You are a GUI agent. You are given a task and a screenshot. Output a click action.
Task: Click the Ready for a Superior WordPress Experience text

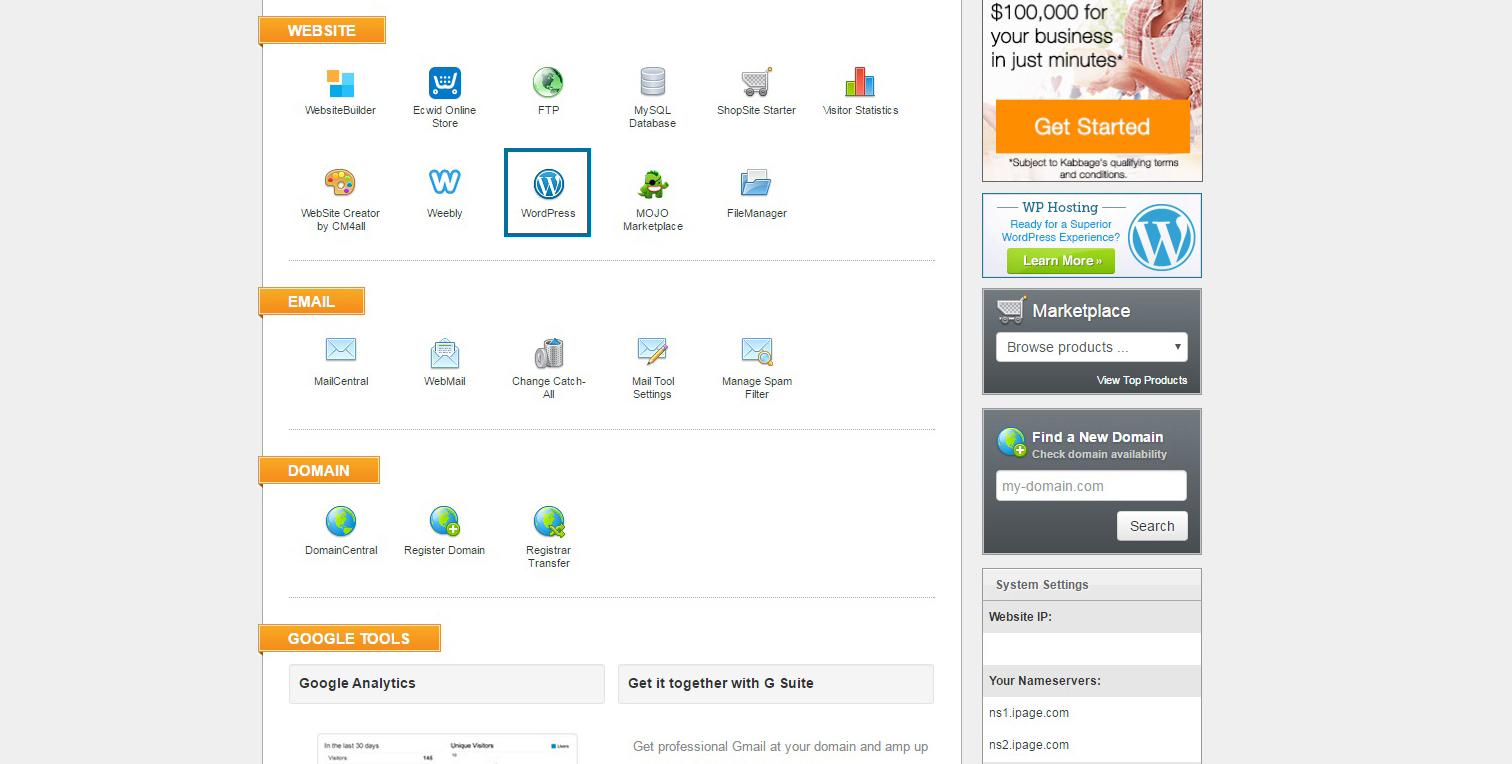click(x=1061, y=231)
